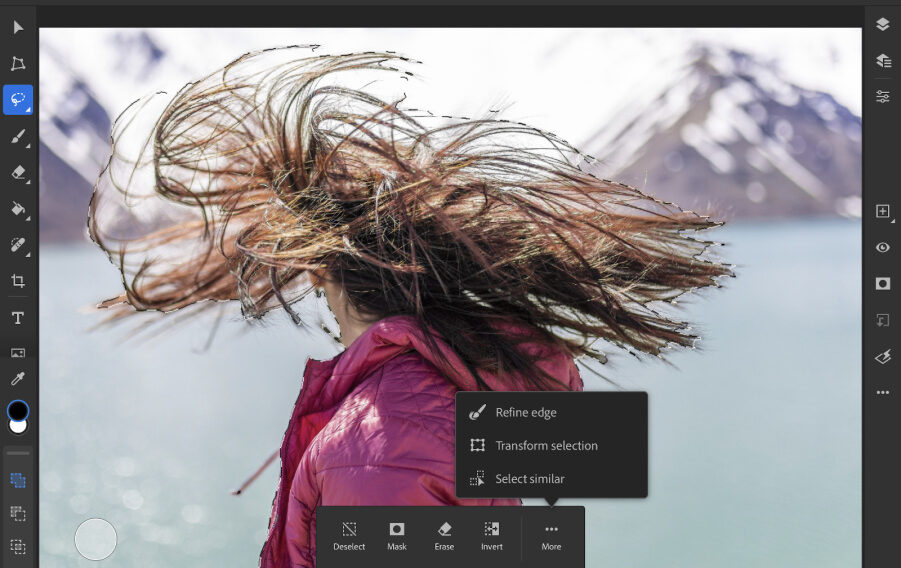
Task: Choose Transform selection from the popup
Action: coord(551,446)
